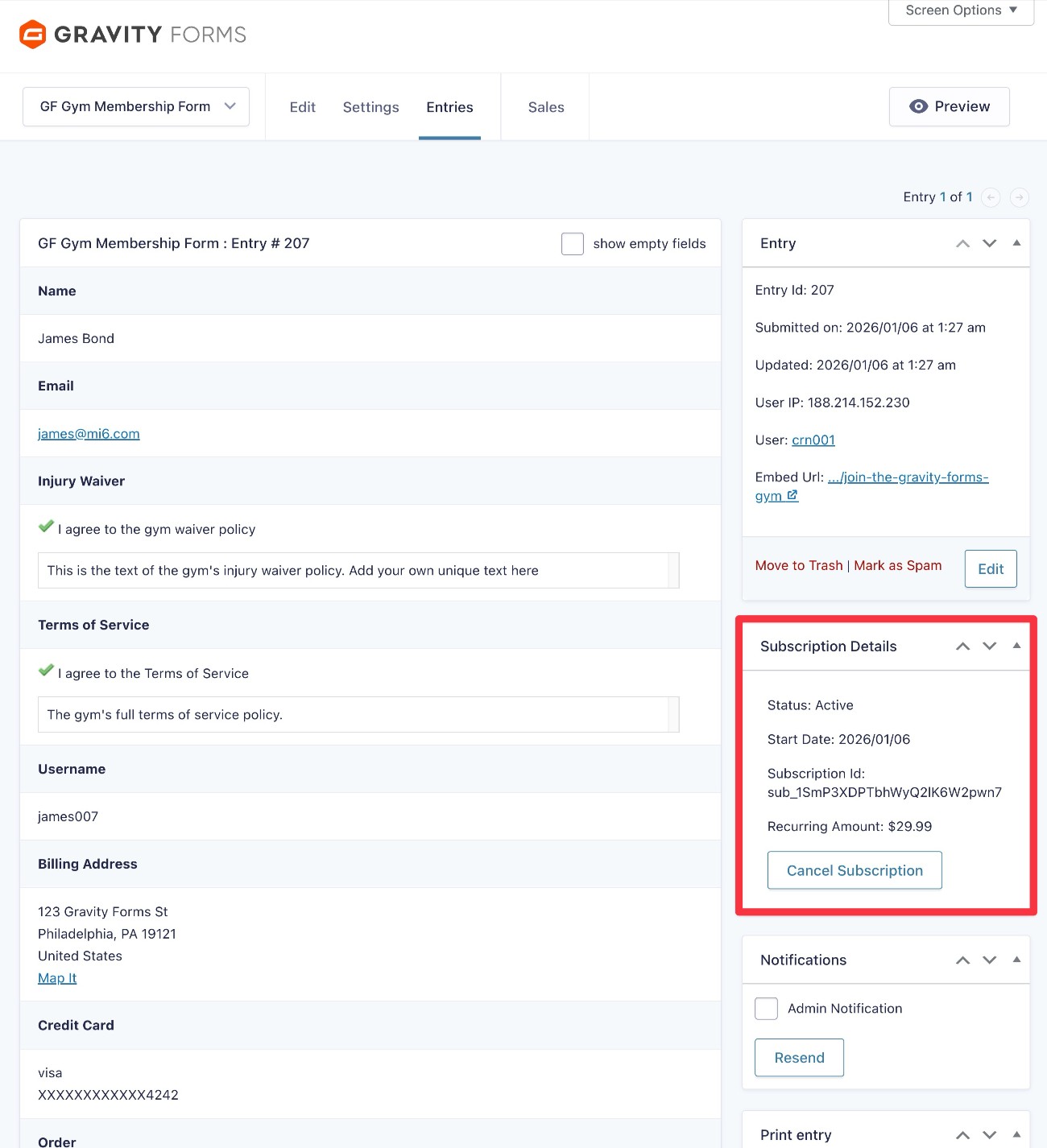Open the Embed Url via its external link icon
This screenshot has height=1148, width=1047.
click(791, 496)
